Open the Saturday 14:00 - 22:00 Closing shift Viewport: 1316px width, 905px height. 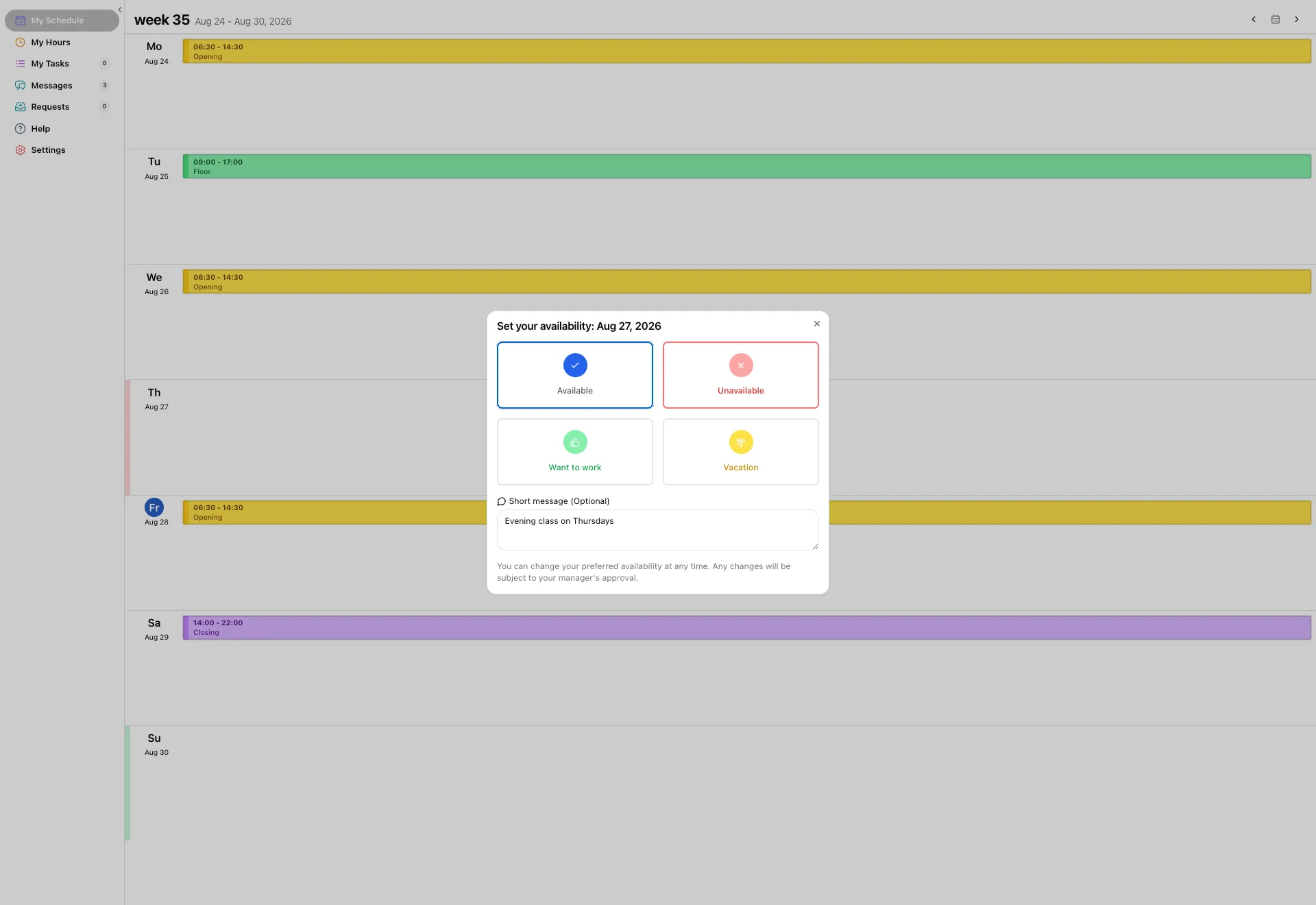746,627
